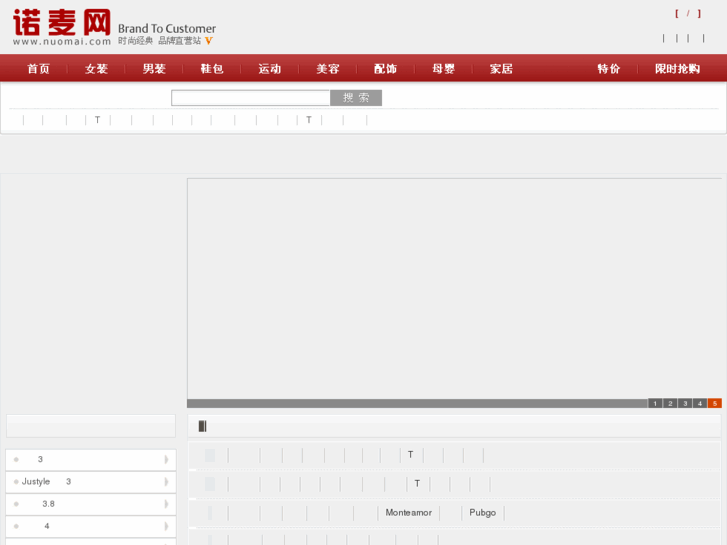The height and width of the screenshot is (545, 727).
Task: Click the 'T' keyword link left in hot-search row
Action: 97,120
